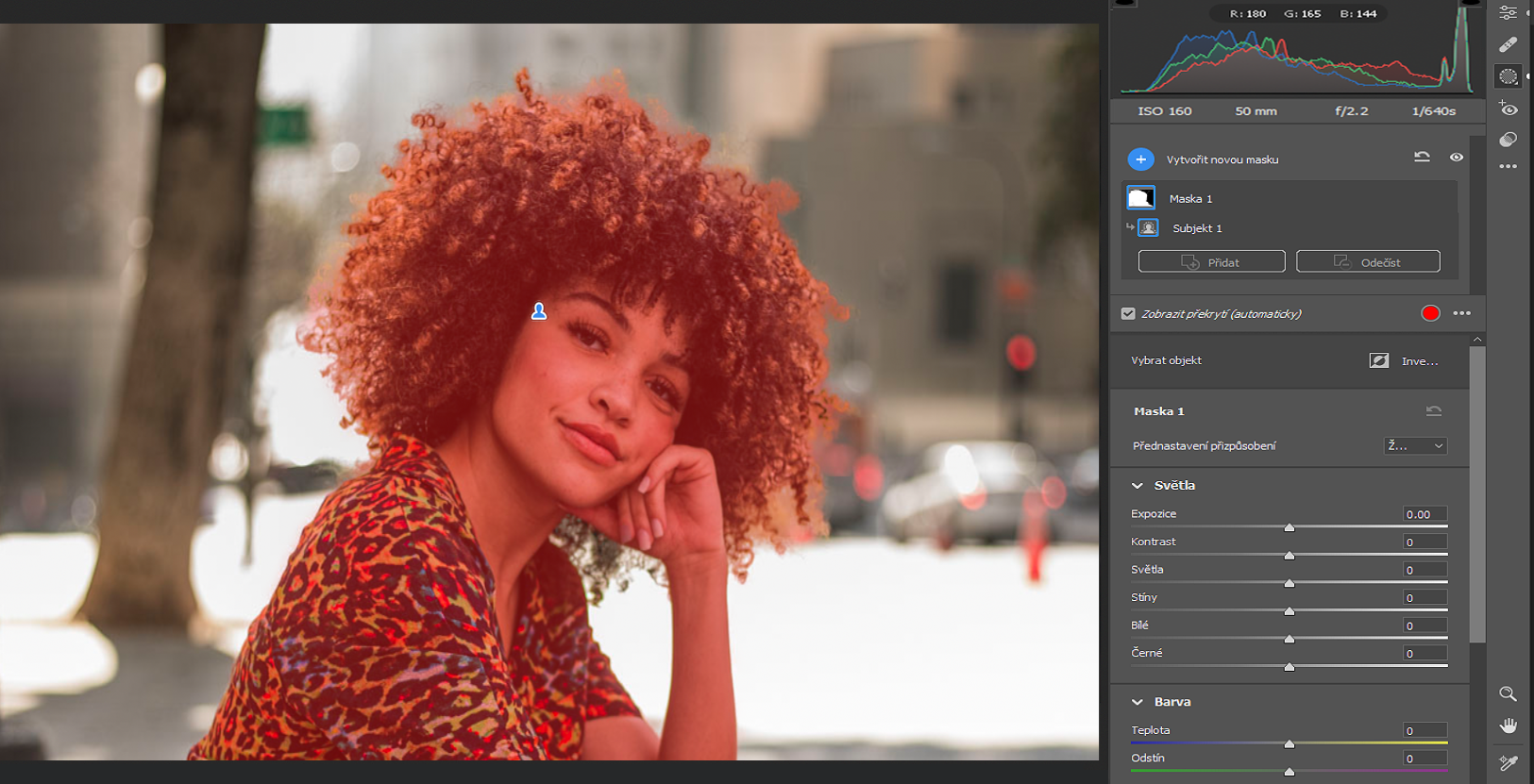1534x784 pixels.
Task: Click the Teplota value field
Action: 1424,730
